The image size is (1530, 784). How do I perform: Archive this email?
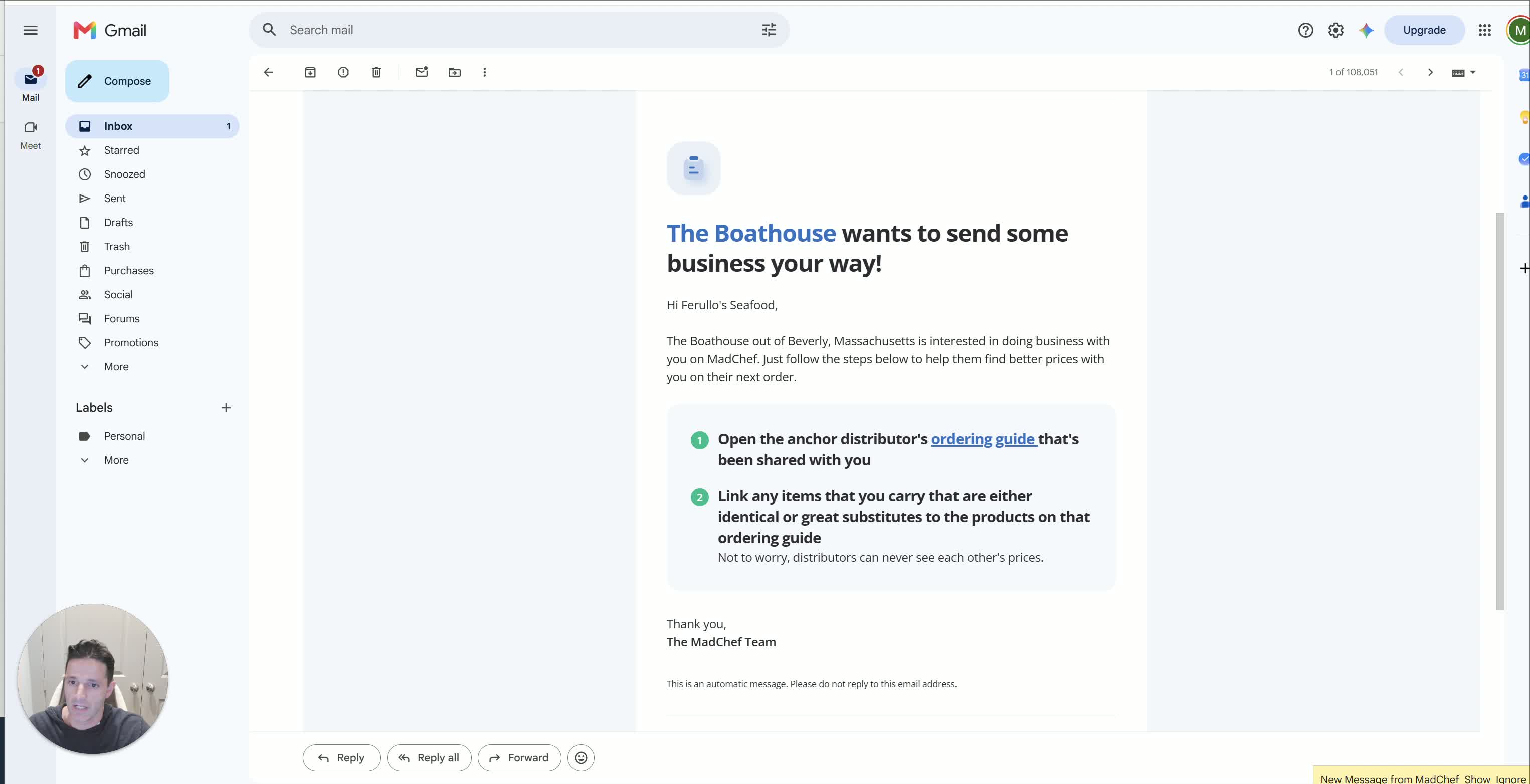tap(310, 72)
